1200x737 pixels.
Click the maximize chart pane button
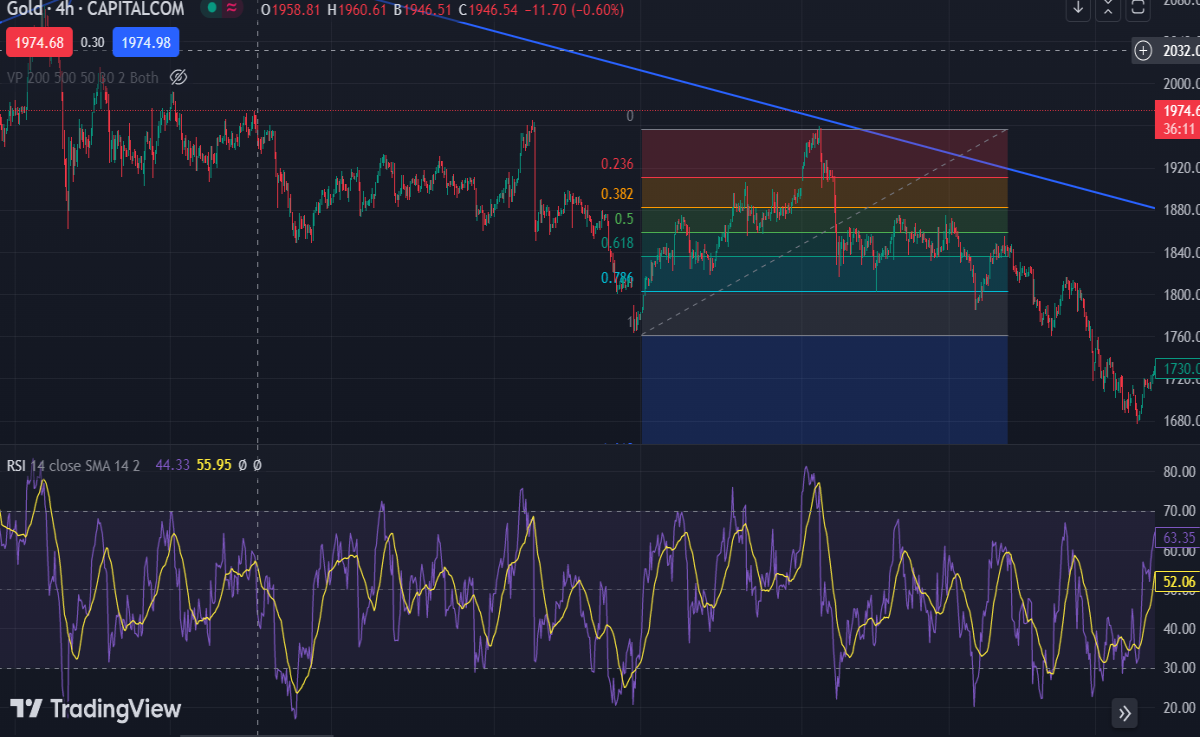point(1138,8)
